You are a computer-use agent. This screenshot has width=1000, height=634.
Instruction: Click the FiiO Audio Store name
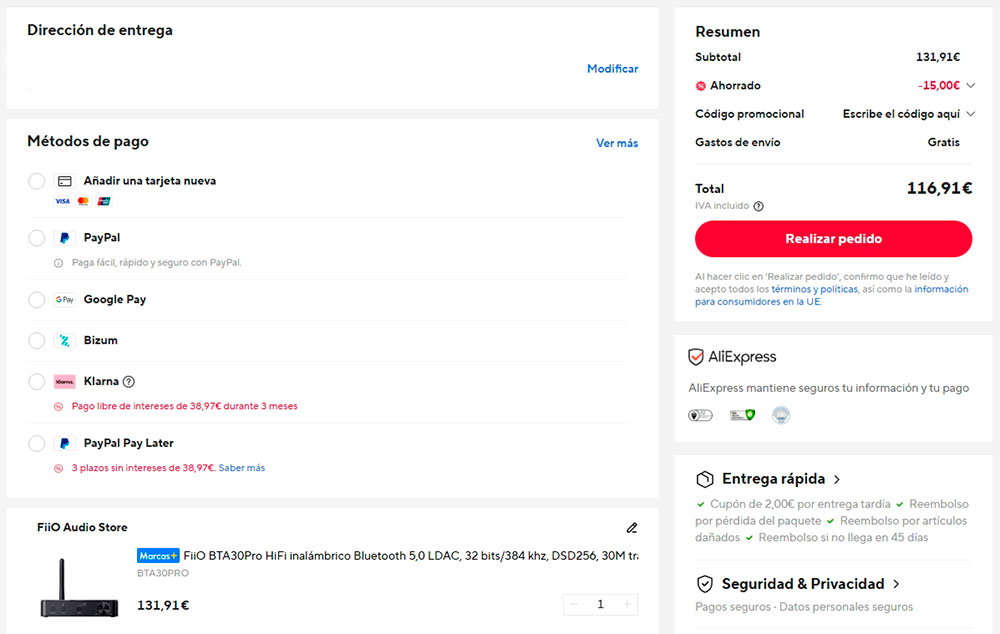click(82, 527)
